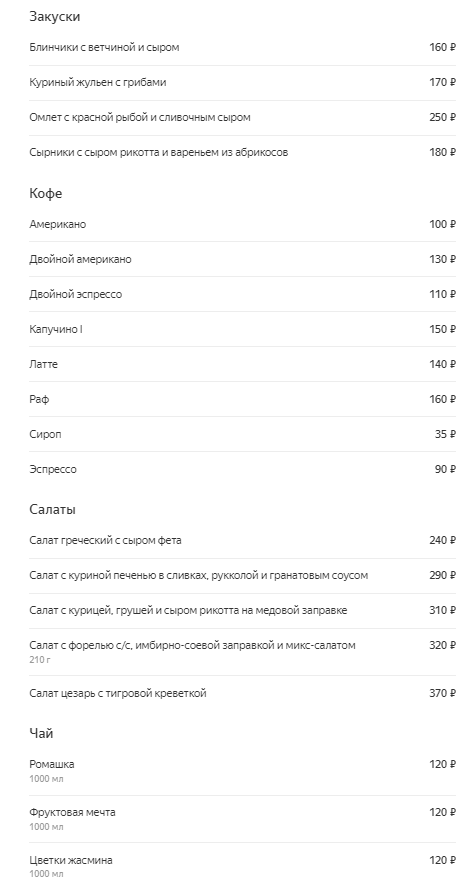Select the Блинчики с ветчиной и сыром item
Image resolution: width=475 pixels, height=879 pixels.
tap(242, 48)
